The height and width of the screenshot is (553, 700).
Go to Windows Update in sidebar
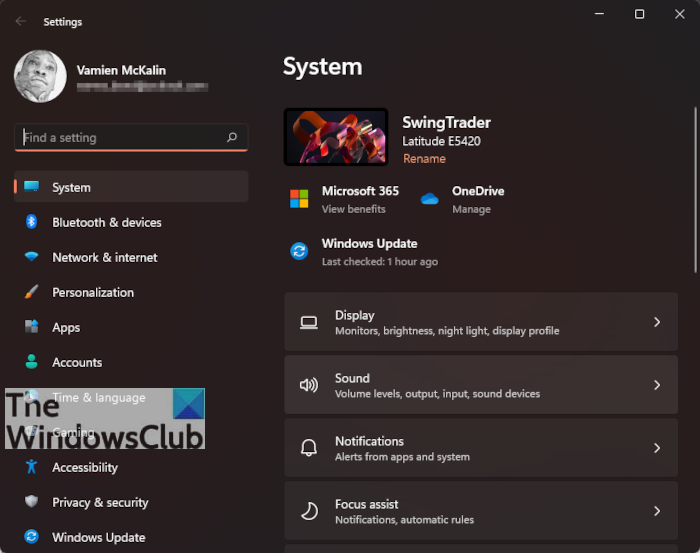pos(98,537)
